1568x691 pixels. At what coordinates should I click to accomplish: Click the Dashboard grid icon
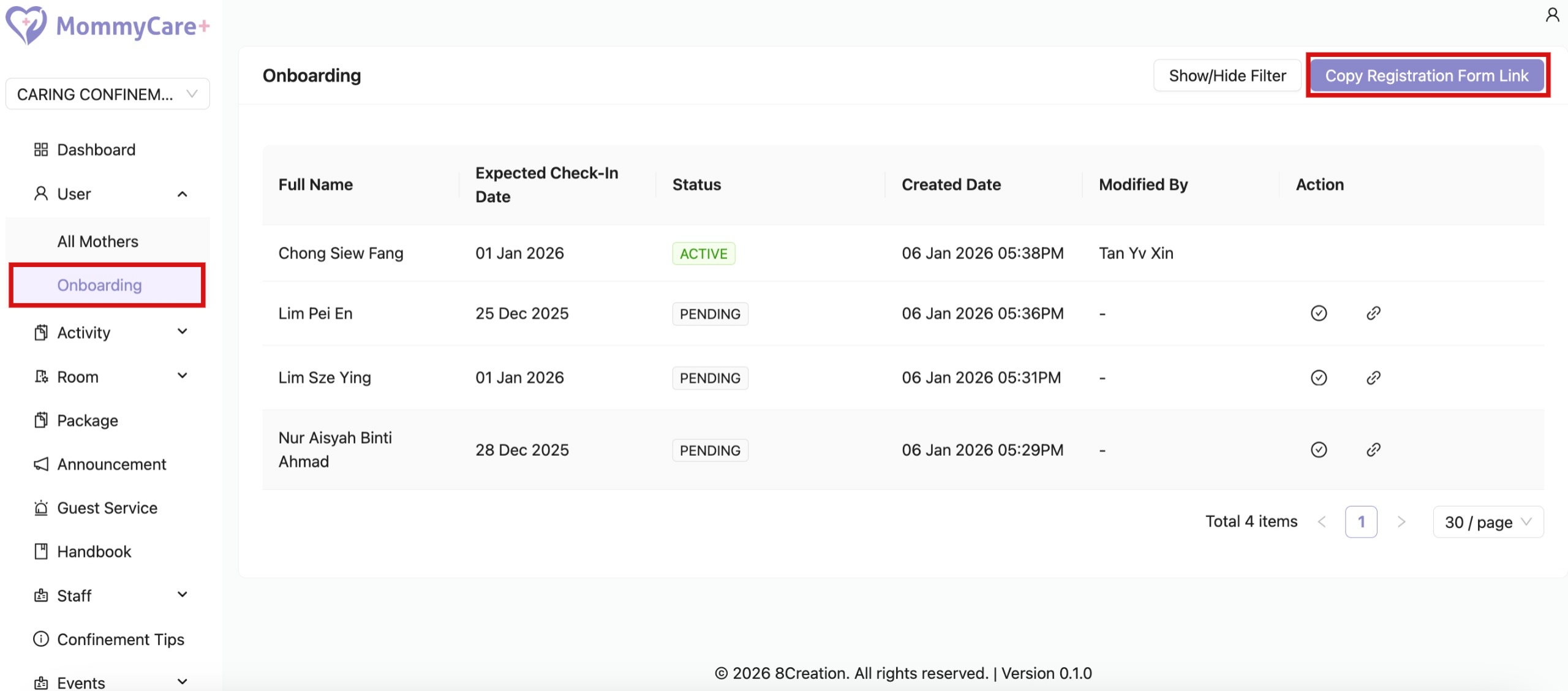41,149
